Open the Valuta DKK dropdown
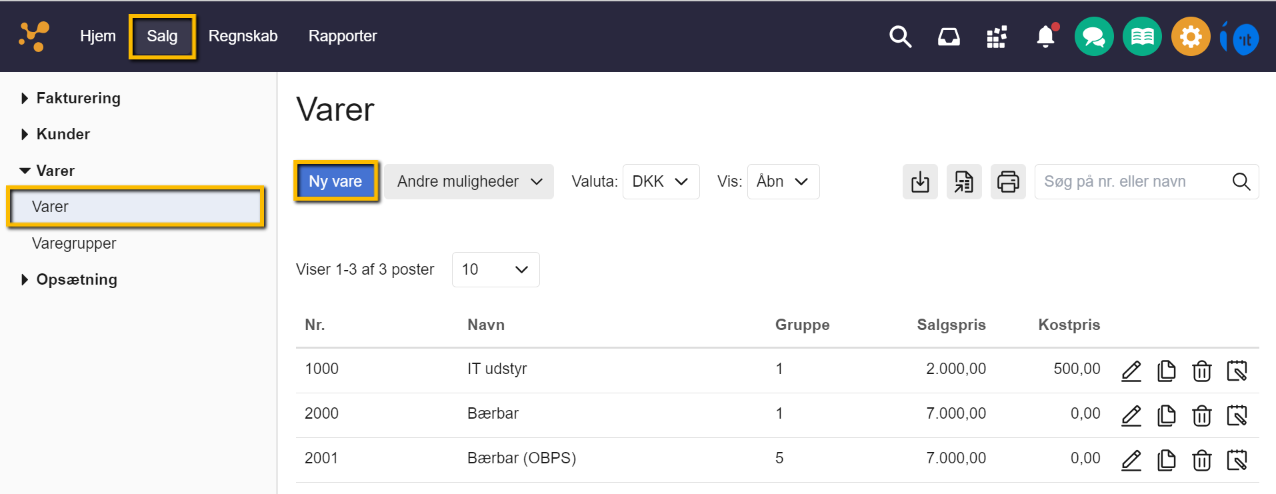Screen dimensions: 1276x494 (x=661, y=182)
